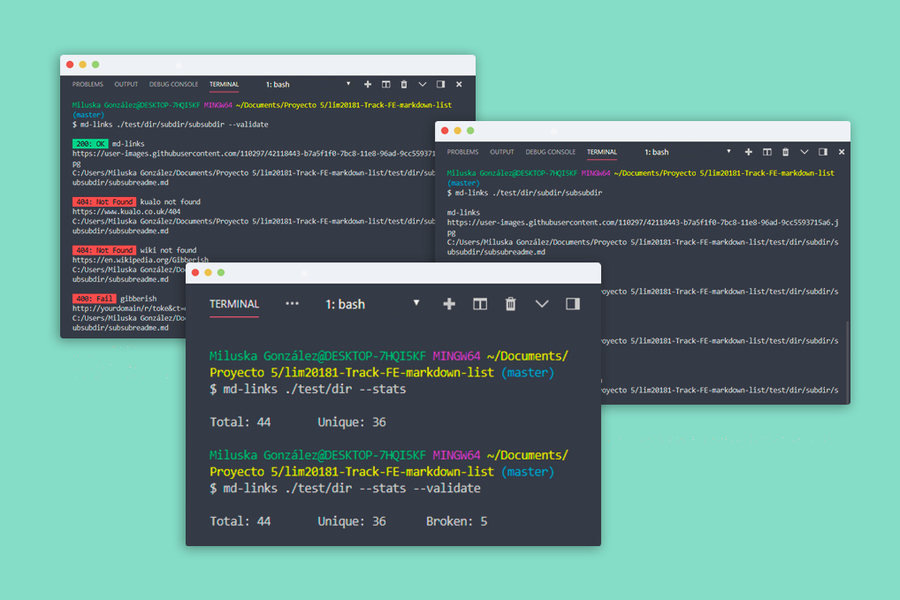Open the '1: bash' dropdown in front window

pyautogui.click(x=417, y=304)
